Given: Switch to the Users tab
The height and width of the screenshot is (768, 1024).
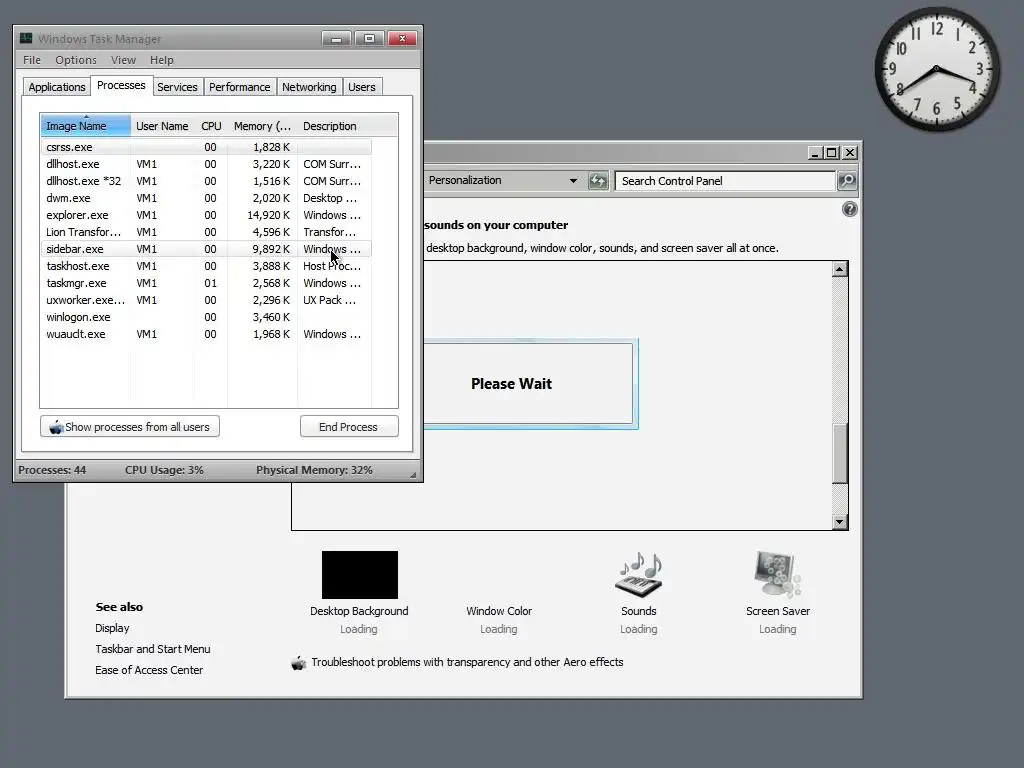Looking at the screenshot, I should [x=362, y=87].
